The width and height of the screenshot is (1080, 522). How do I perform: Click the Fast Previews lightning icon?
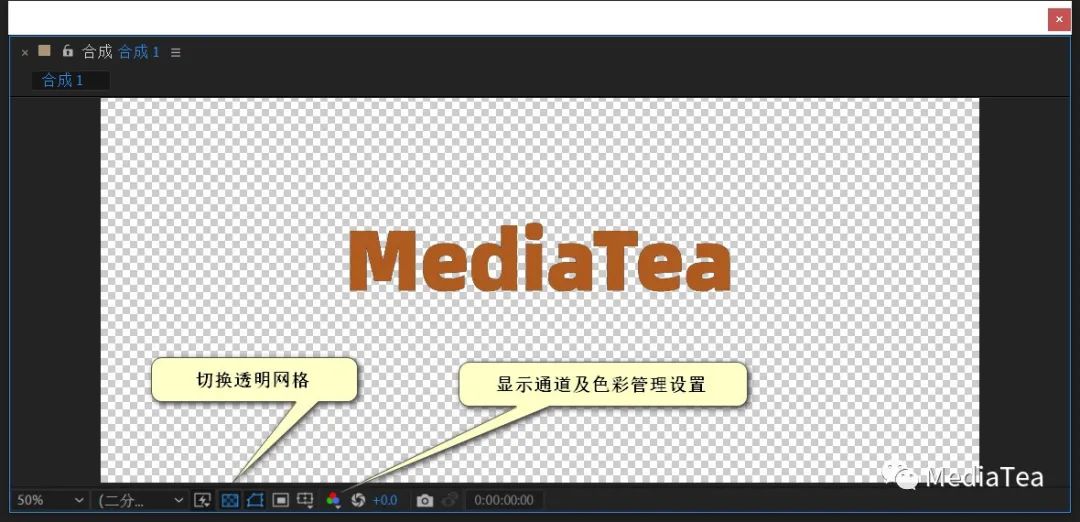(x=202, y=500)
